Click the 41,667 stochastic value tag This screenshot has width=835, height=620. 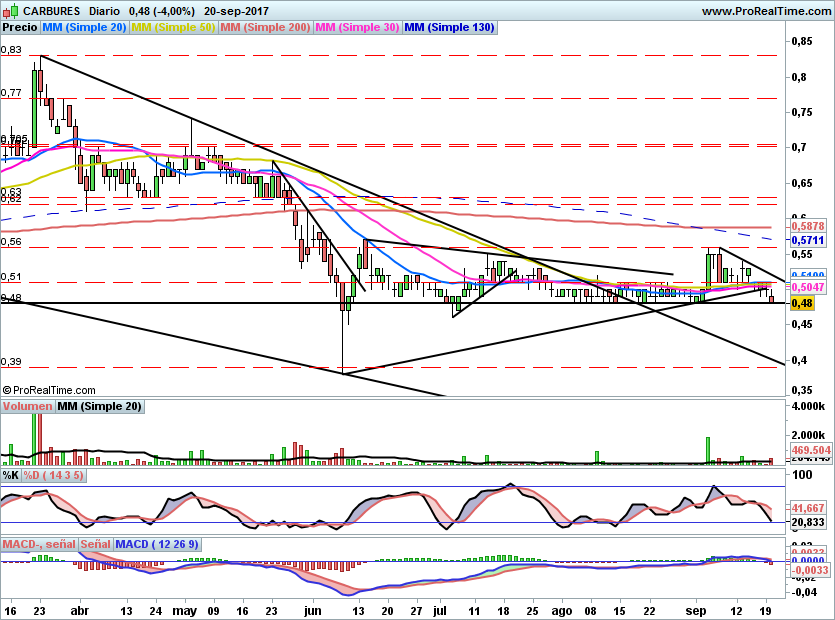tap(806, 509)
